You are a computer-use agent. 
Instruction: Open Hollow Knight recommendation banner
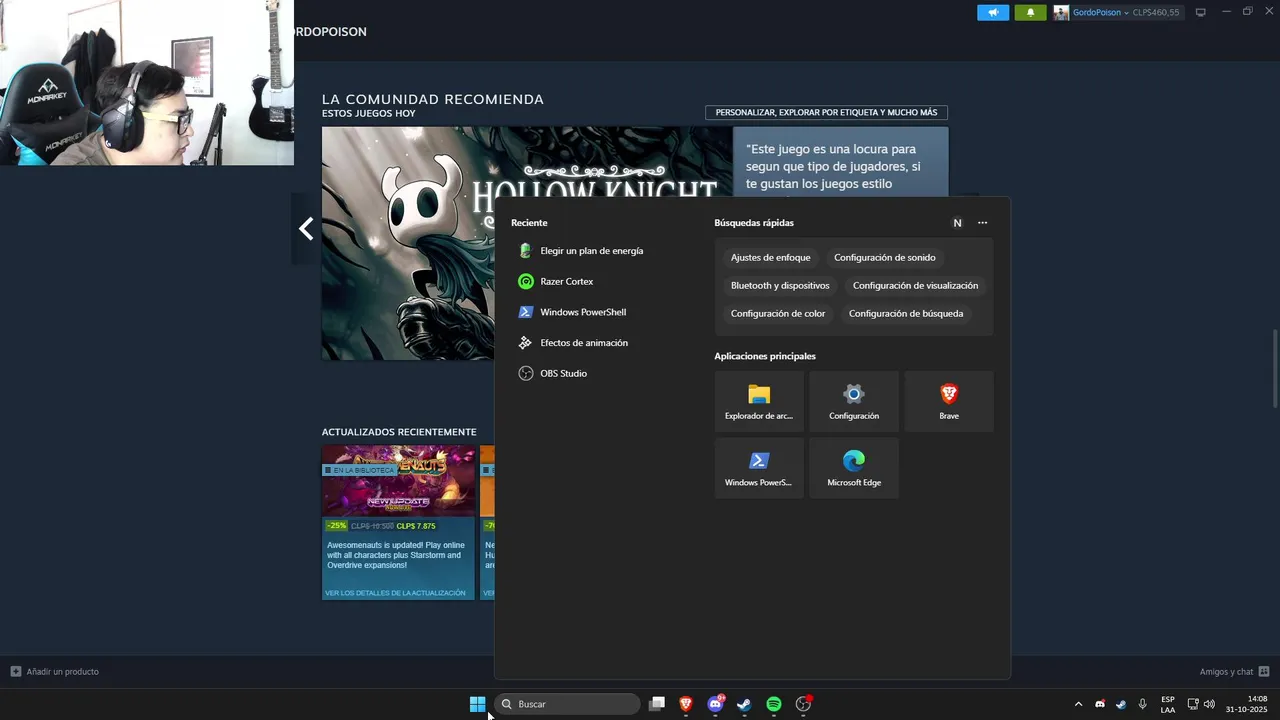527,243
